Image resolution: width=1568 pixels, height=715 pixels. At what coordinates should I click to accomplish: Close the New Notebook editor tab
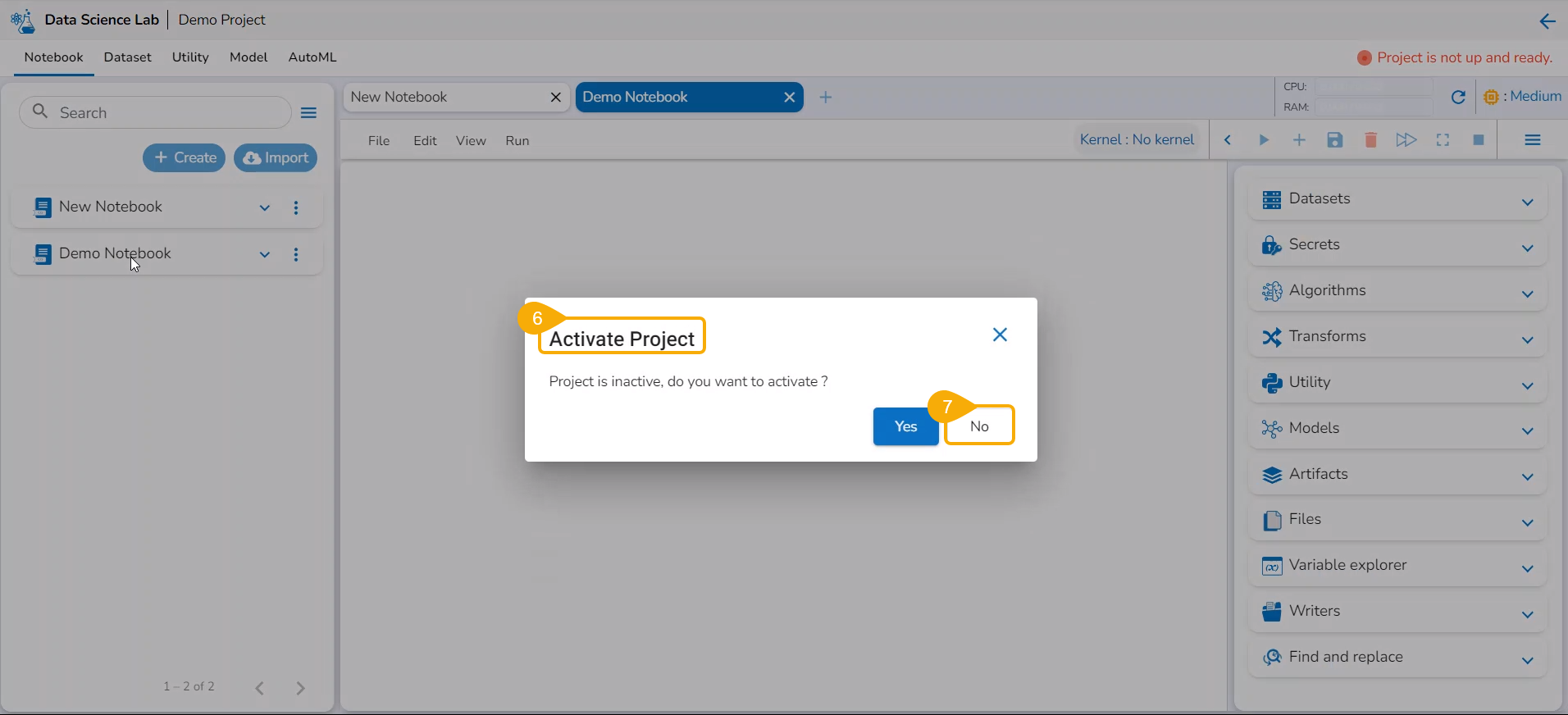[556, 97]
